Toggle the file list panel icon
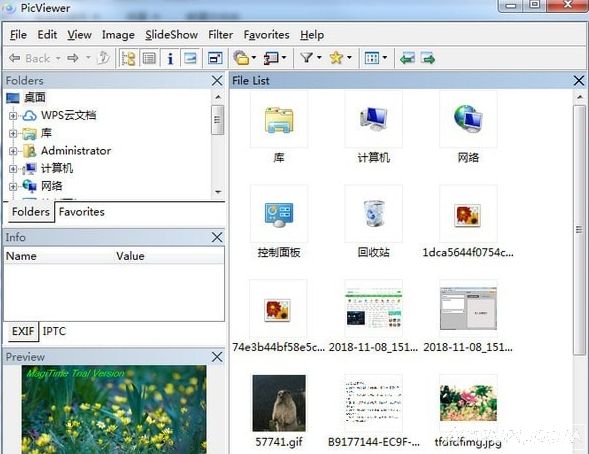This screenshot has width=589, height=454. click(x=149, y=58)
